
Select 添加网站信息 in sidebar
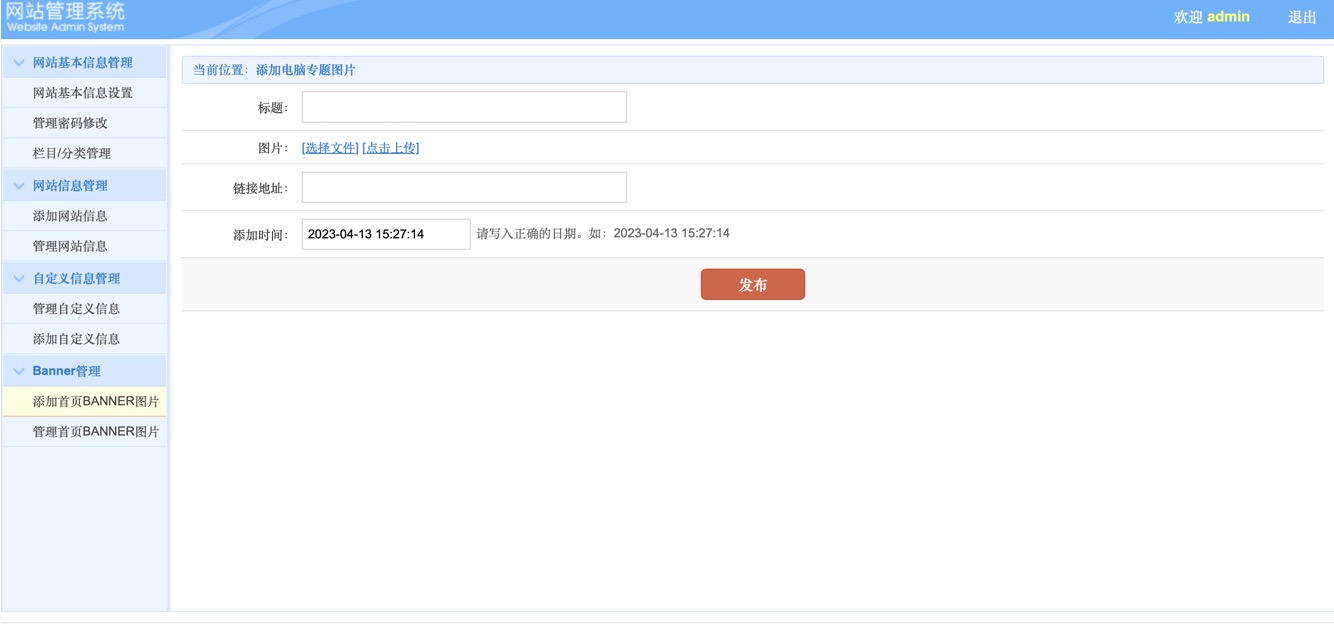(x=70, y=216)
